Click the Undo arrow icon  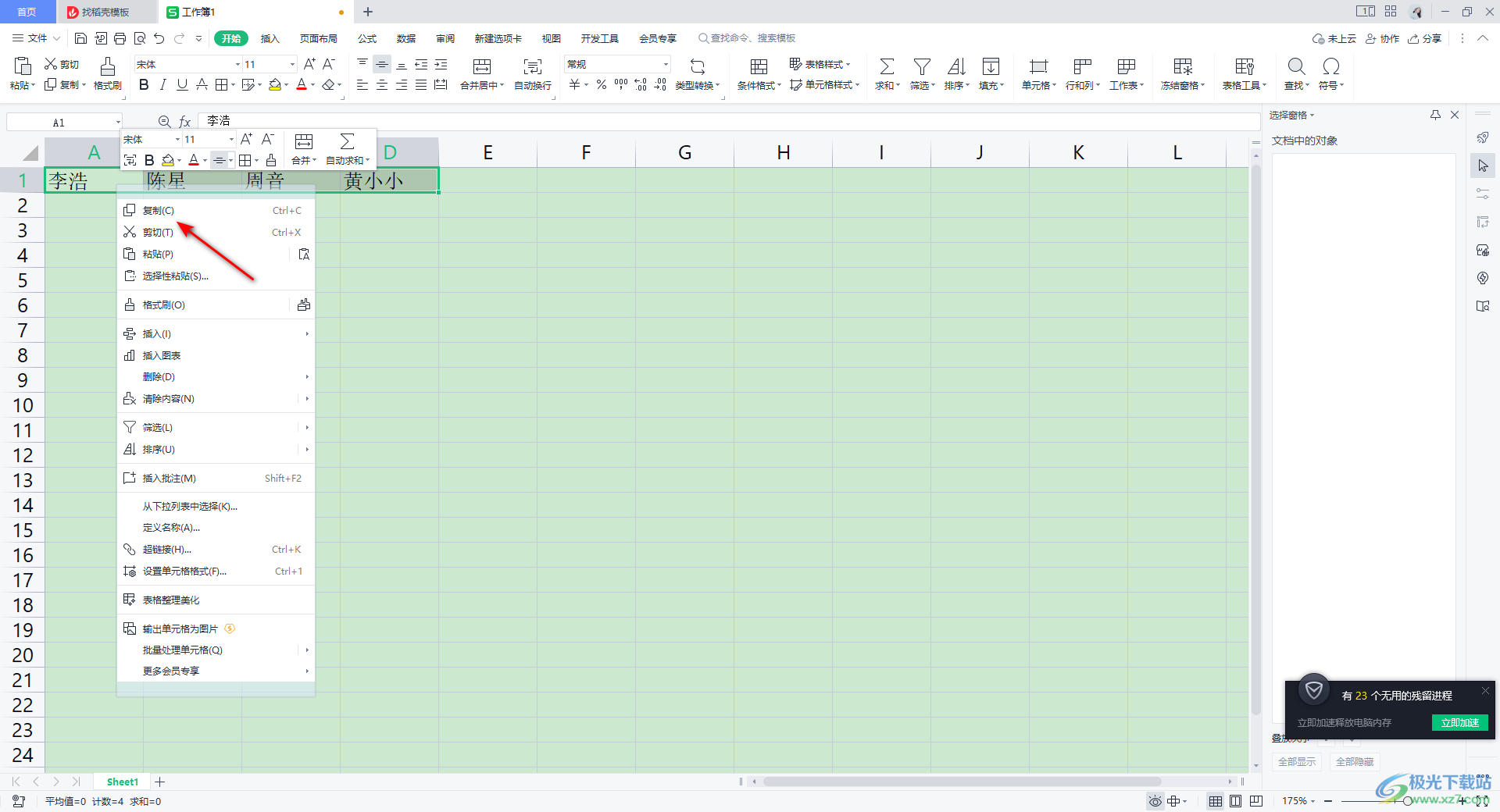coord(159,38)
